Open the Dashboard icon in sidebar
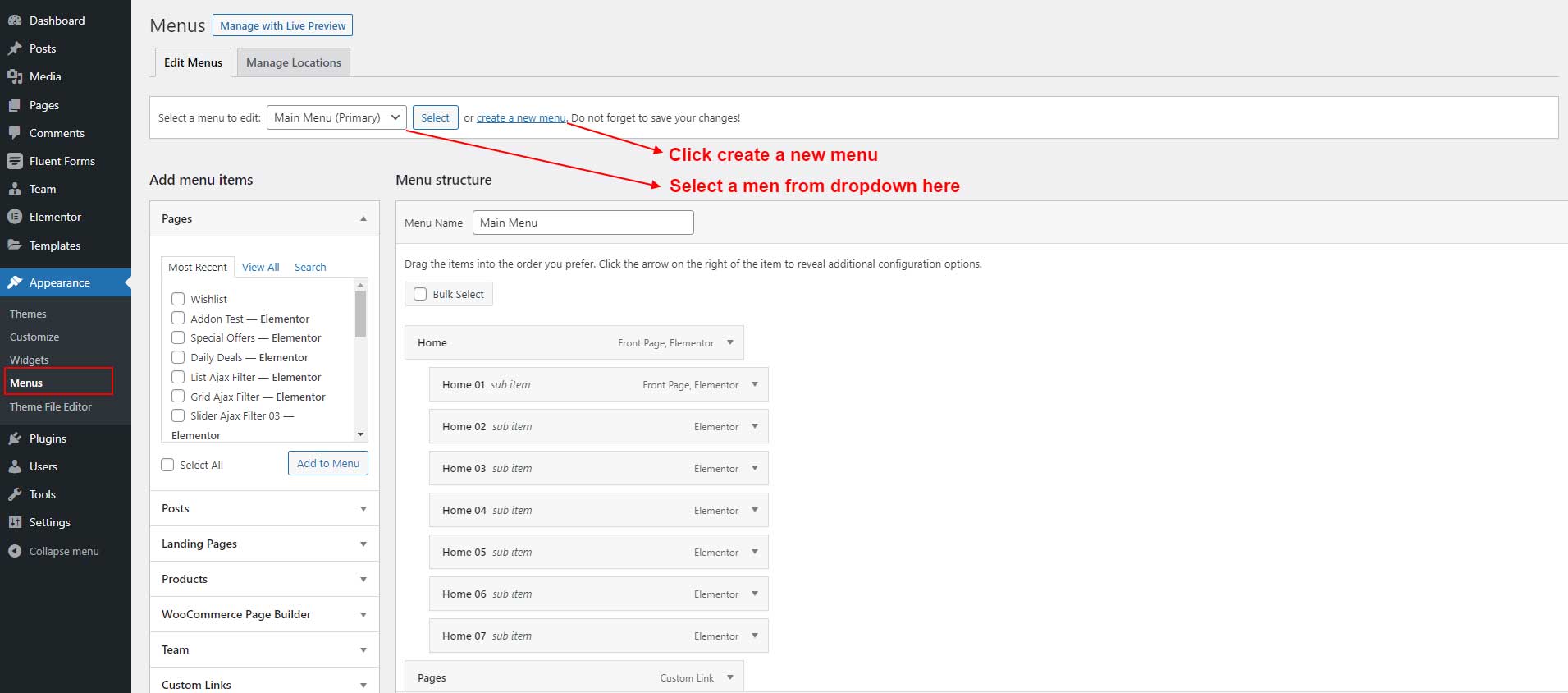The height and width of the screenshot is (693, 1568). coord(15,21)
